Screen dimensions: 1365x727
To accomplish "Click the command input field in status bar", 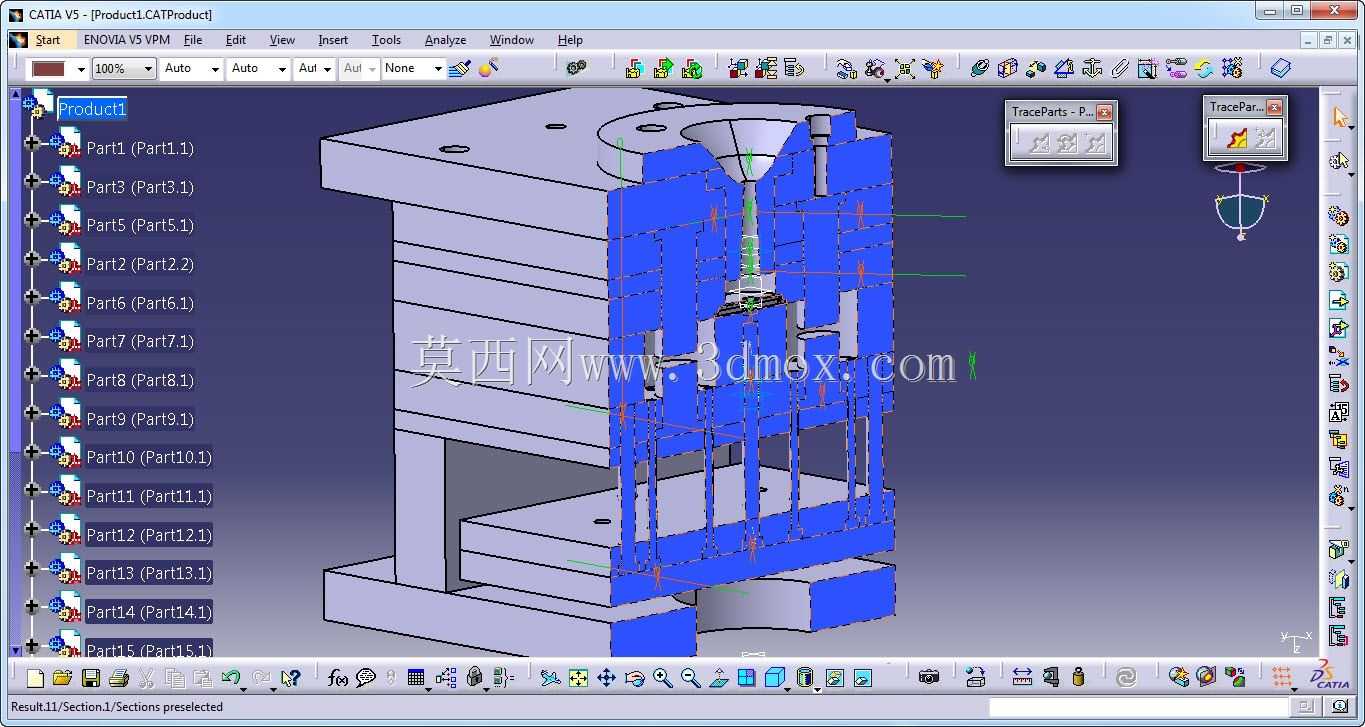I will click(x=1140, y=707).
